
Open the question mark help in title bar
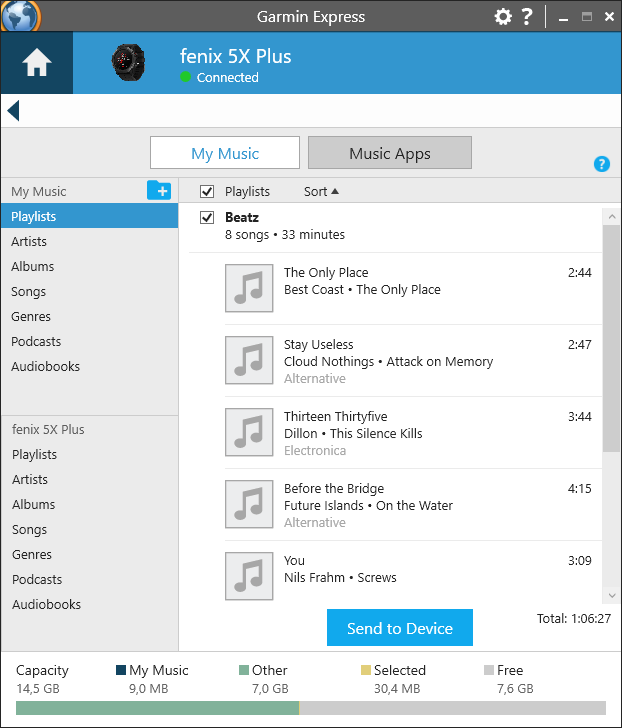(x=527, y=17)
